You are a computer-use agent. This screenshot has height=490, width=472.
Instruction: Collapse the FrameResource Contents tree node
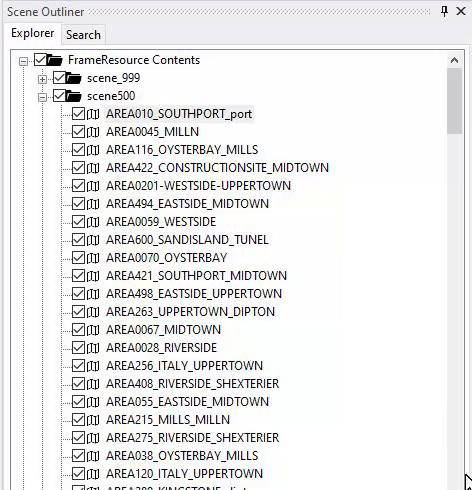coord(23,61)
